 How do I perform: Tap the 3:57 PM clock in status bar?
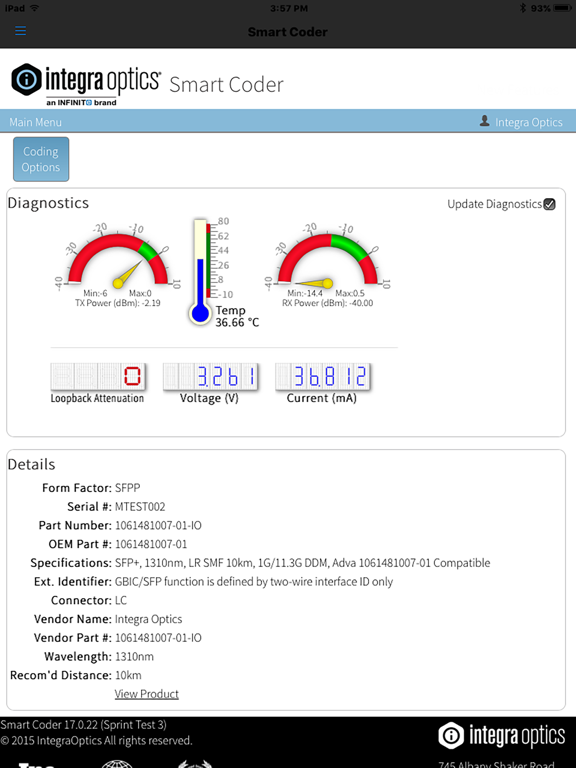[289, 8]
